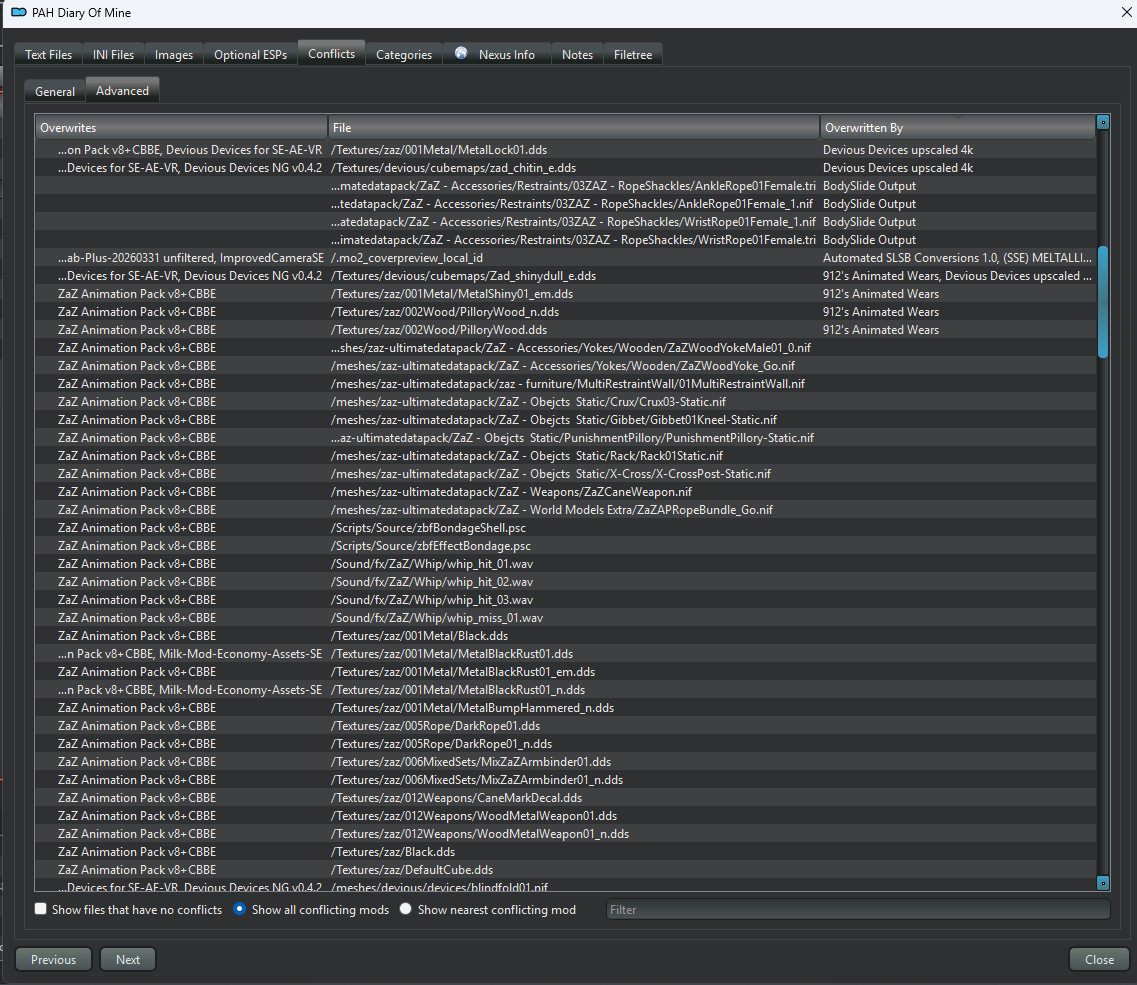The width and height of the screenshot is (1137, 985).
Task: Go to the Next mod
Action: (128, 959)
